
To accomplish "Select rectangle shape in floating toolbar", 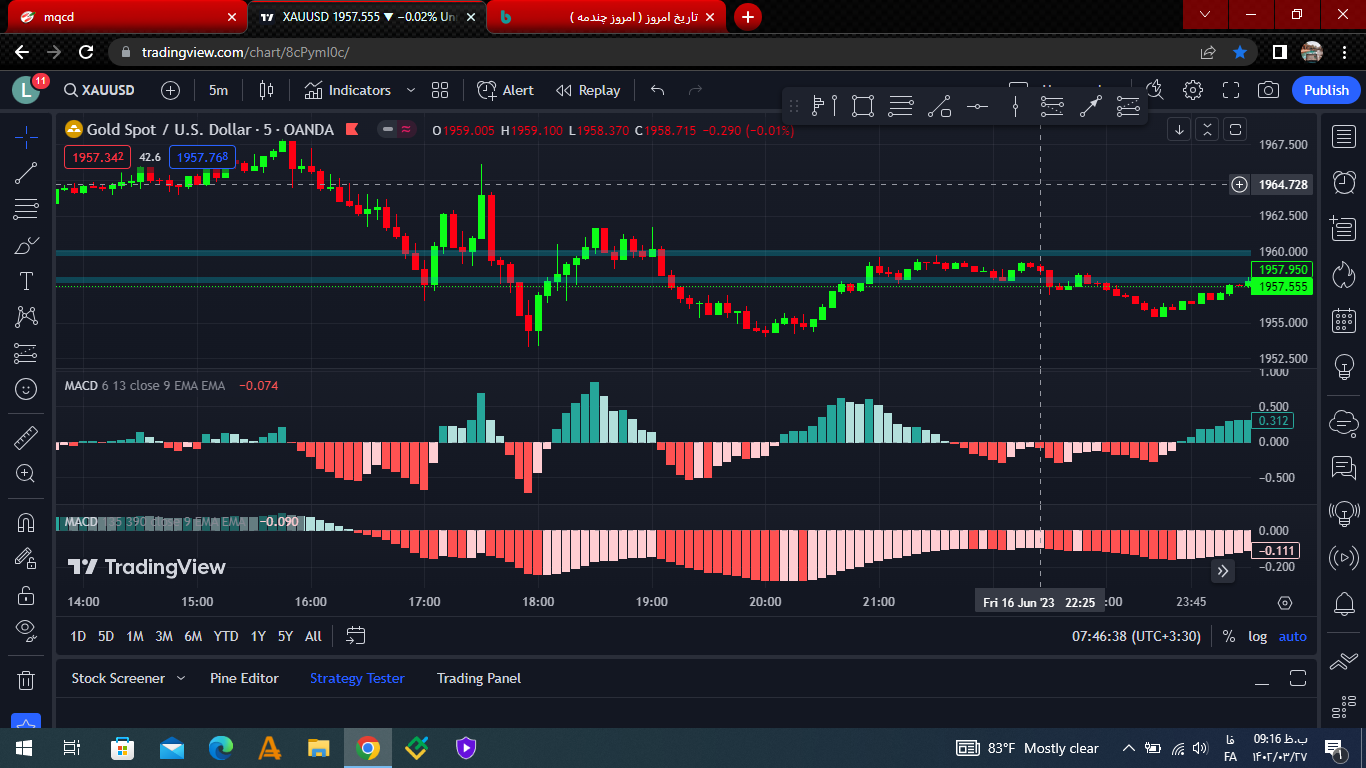I will click(x=864, y=106).
